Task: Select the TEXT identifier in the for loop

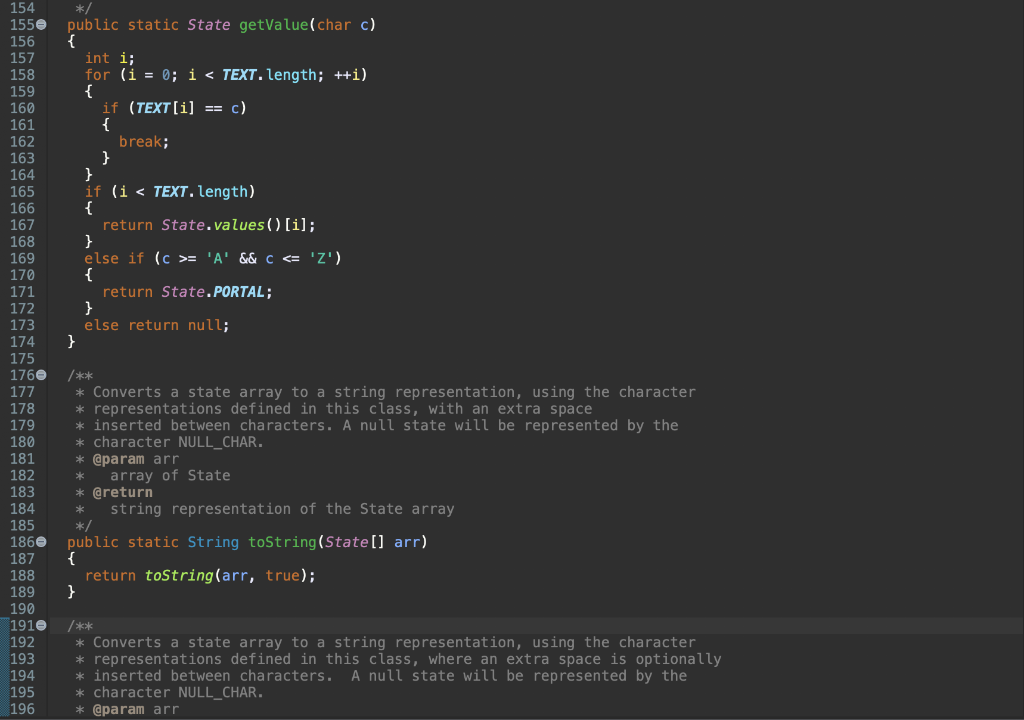Action: pos(240,74)
